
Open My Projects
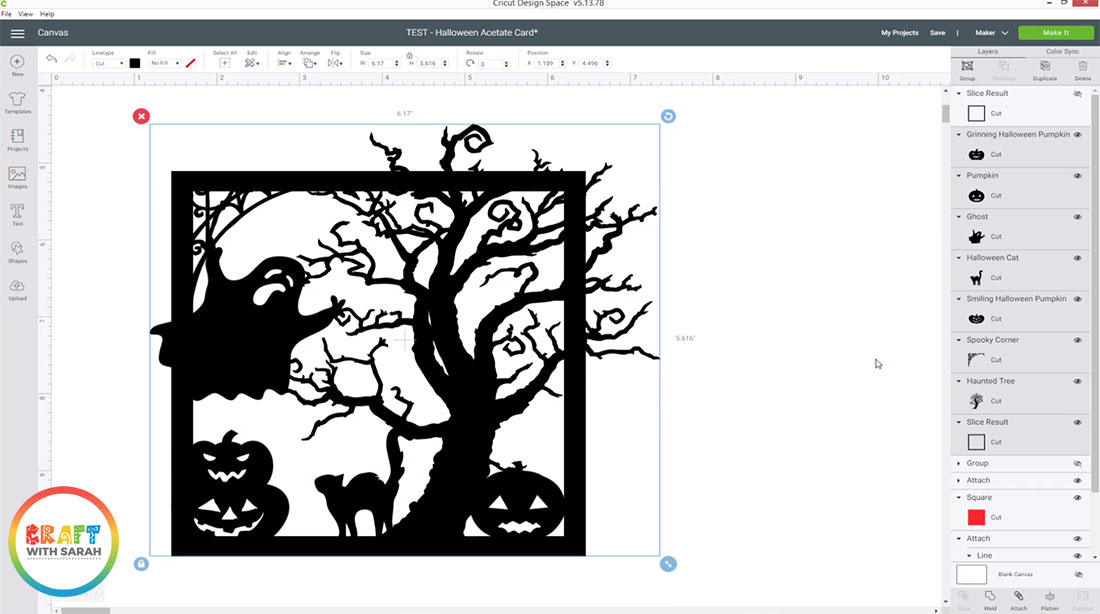click(899, 33)
